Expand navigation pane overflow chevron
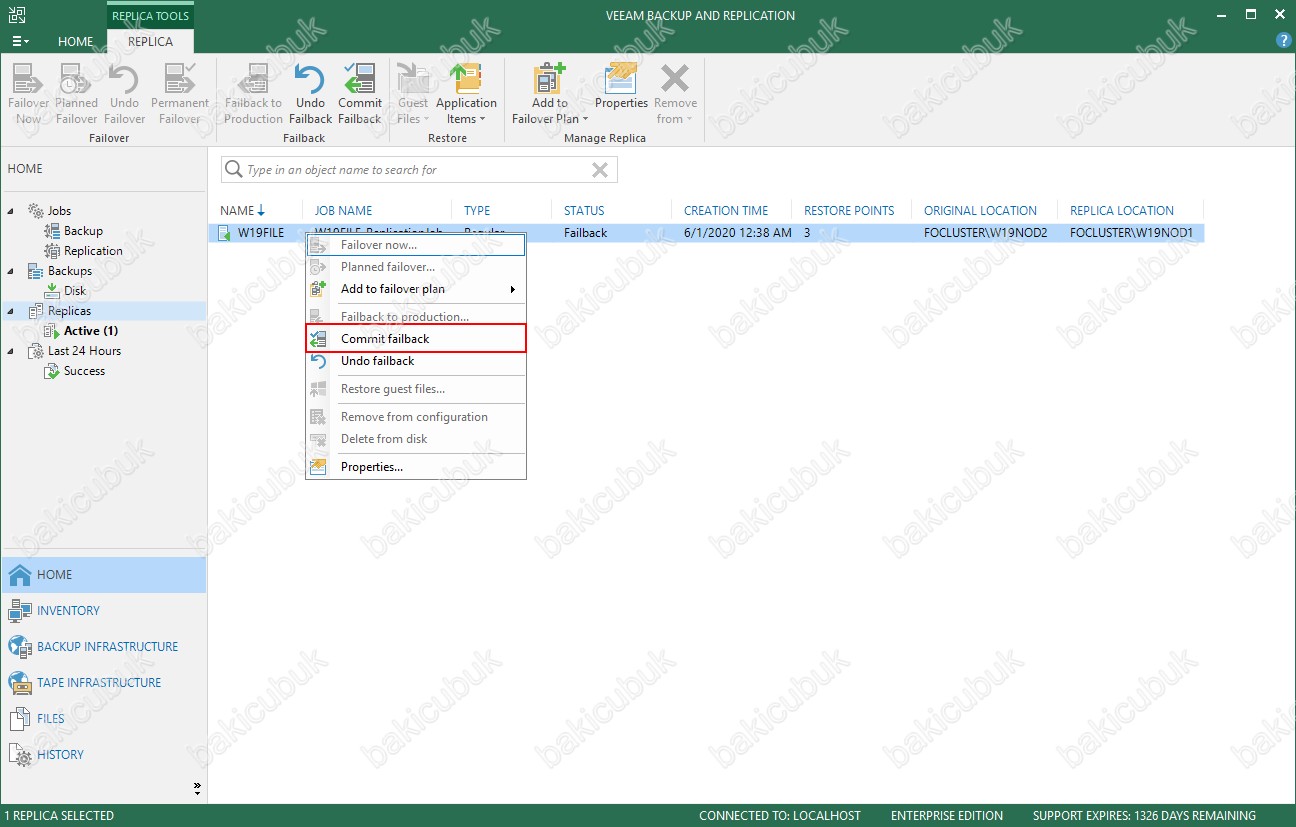This screenshot has height=827, width=1296. point(197,788)
